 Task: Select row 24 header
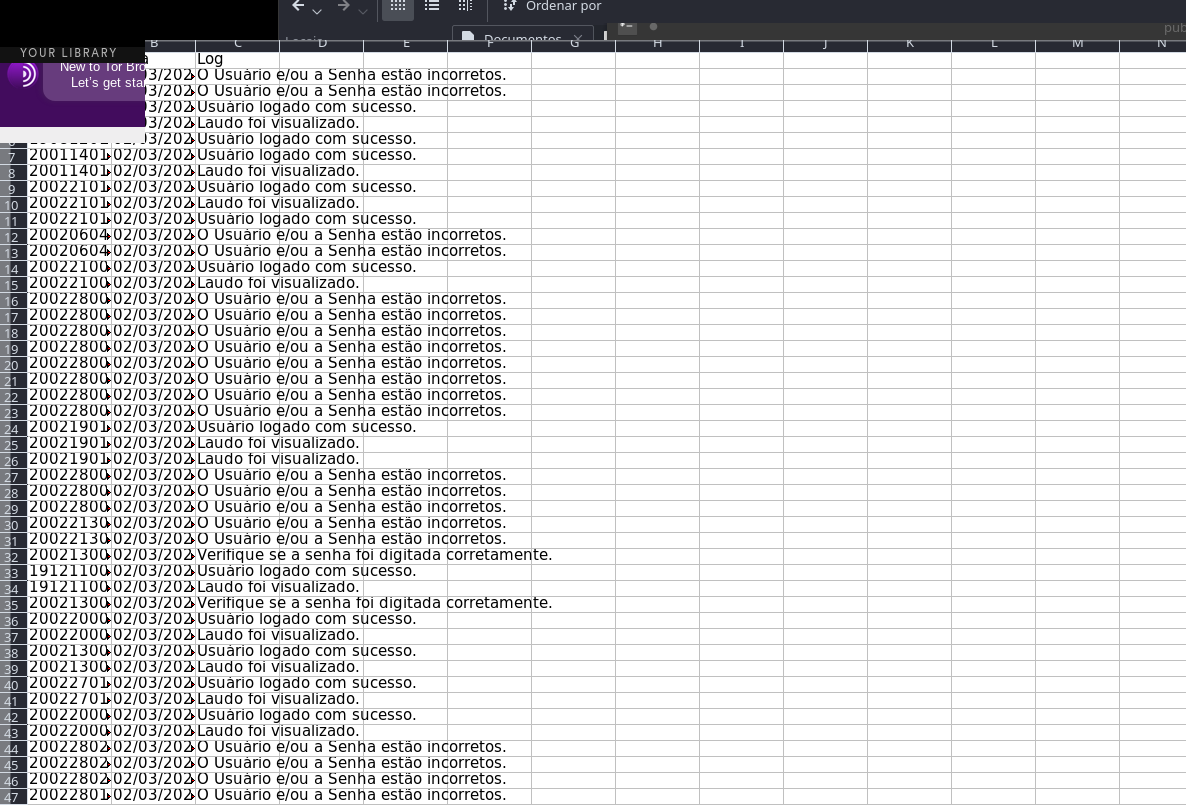pos(13,429)
